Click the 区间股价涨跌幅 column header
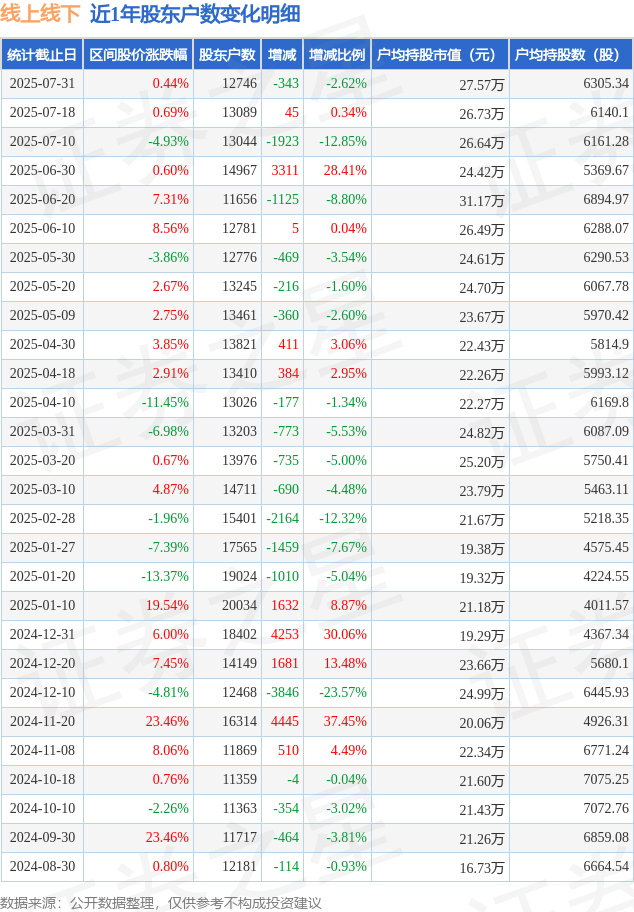Image resolution: width=634 pixels, height=912 pixels. point(138,55)
